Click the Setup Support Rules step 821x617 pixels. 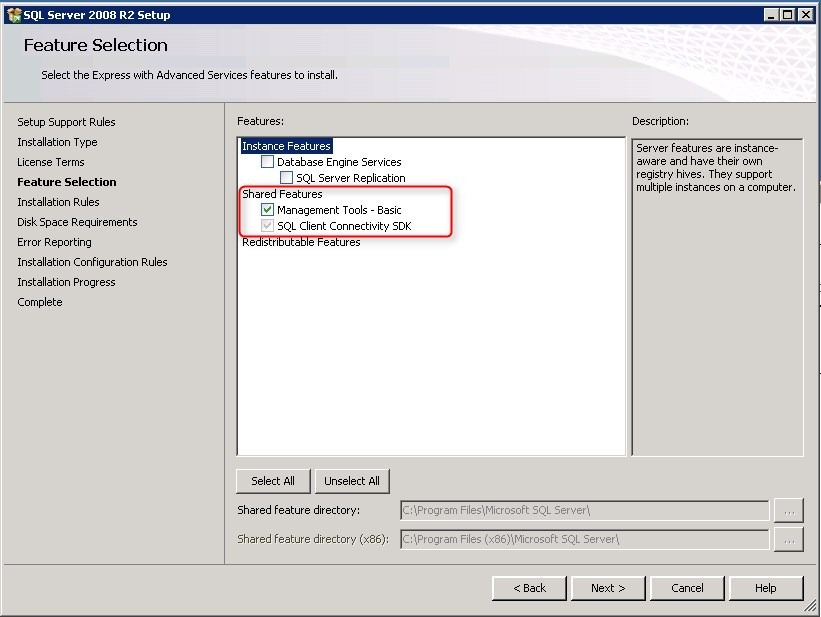pos(66,122)
